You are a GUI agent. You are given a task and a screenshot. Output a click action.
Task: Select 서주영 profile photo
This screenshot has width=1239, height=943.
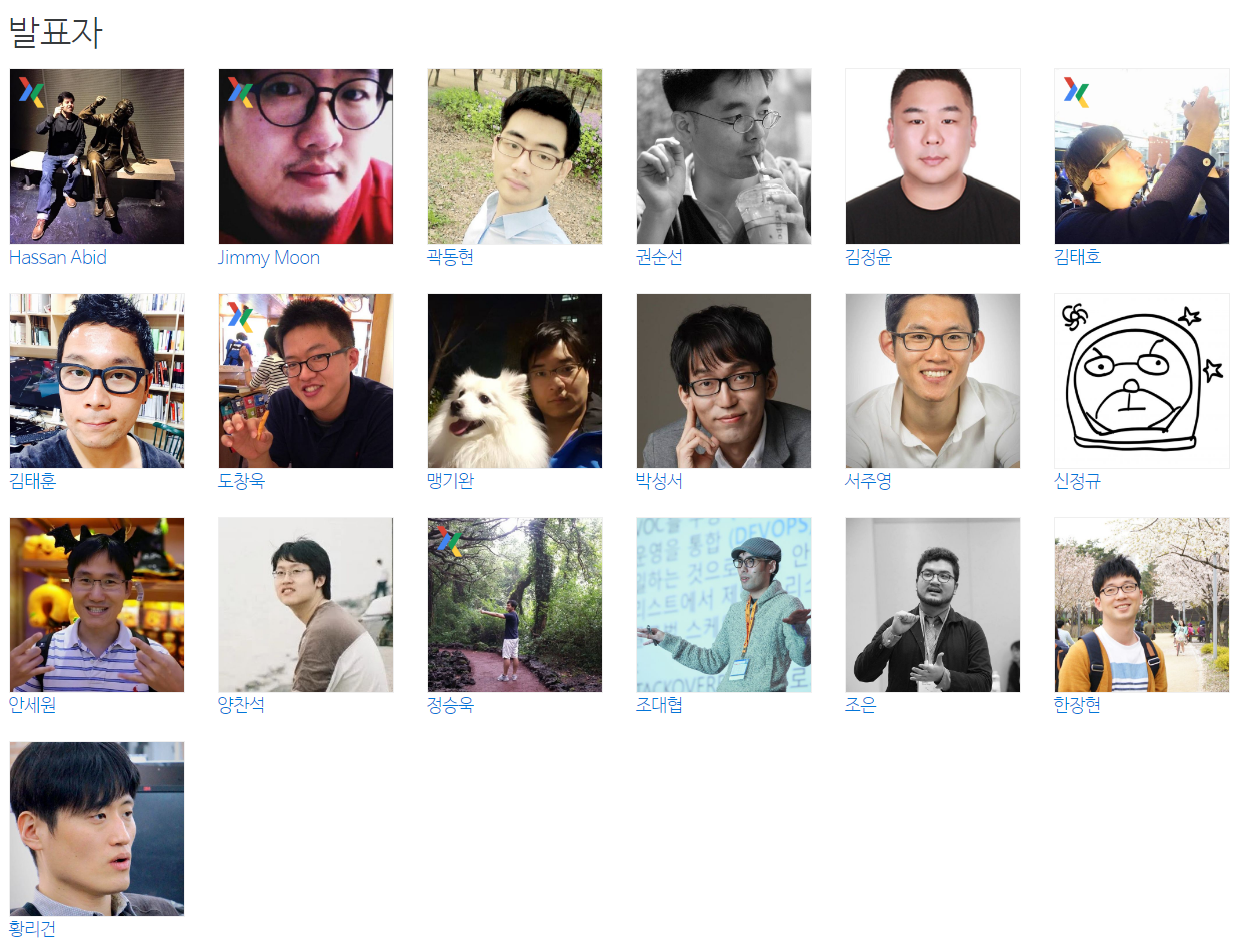[x=933, y=381]
